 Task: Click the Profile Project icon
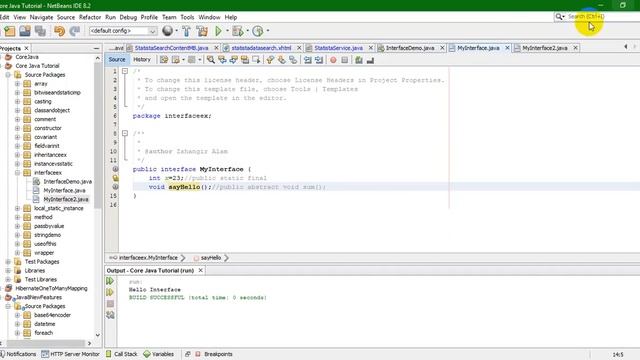258,31
